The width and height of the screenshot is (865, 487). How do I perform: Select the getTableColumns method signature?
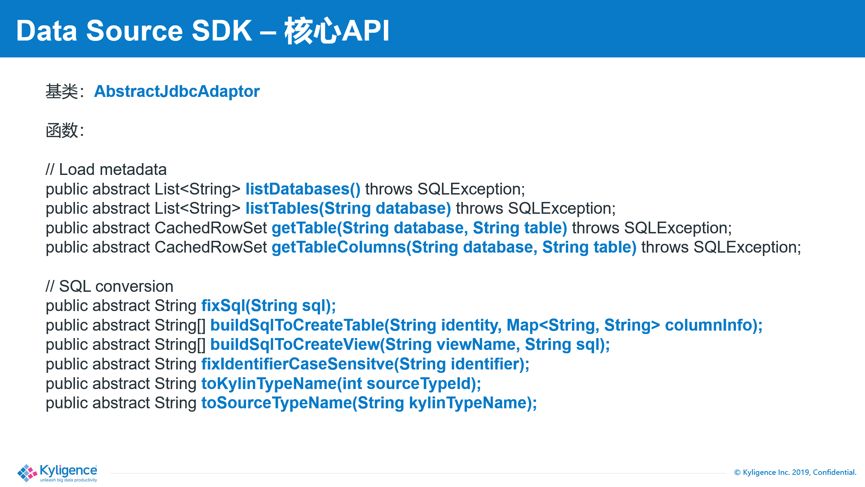453,247
